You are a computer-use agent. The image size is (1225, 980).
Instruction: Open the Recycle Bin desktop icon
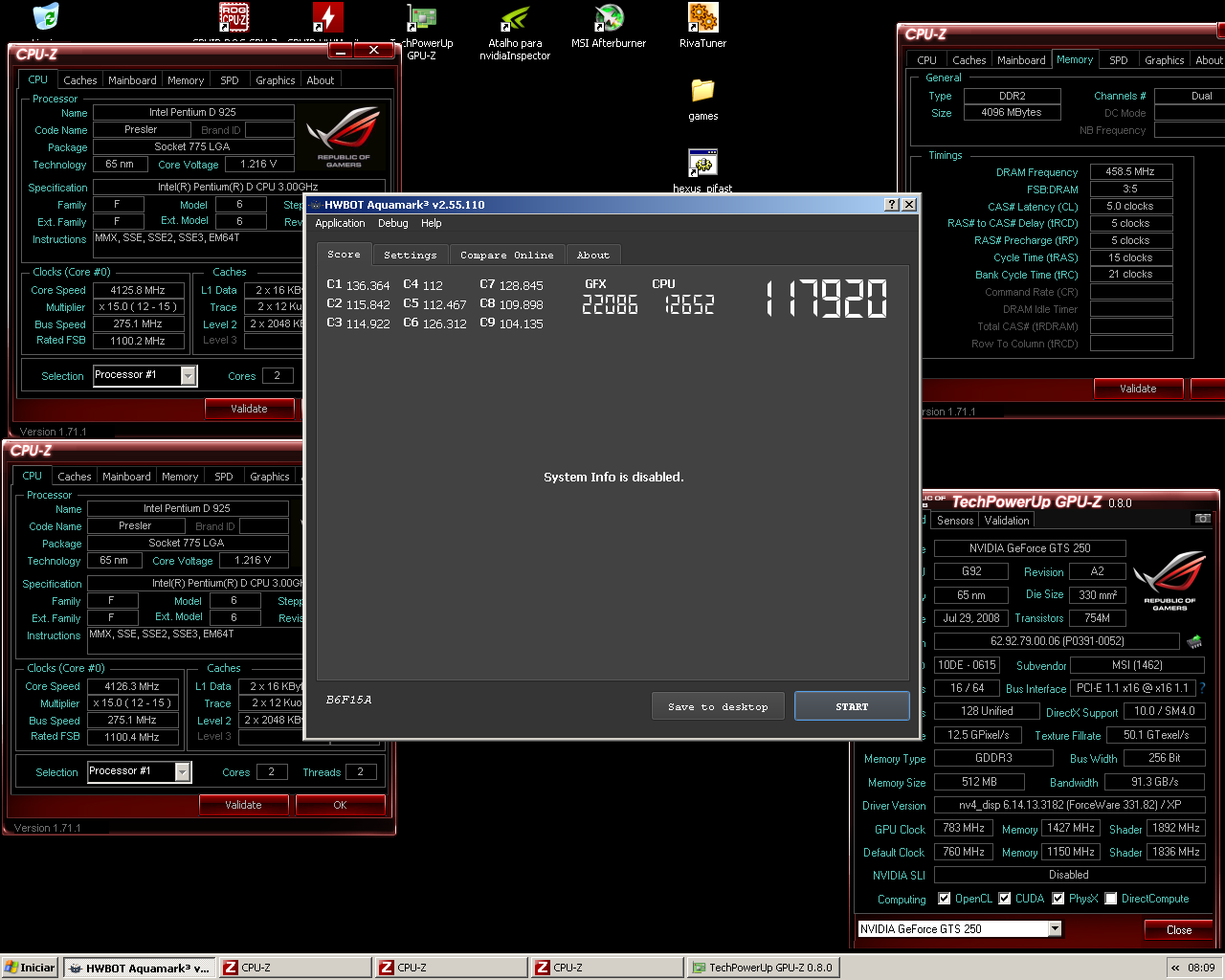pos(46,16)
